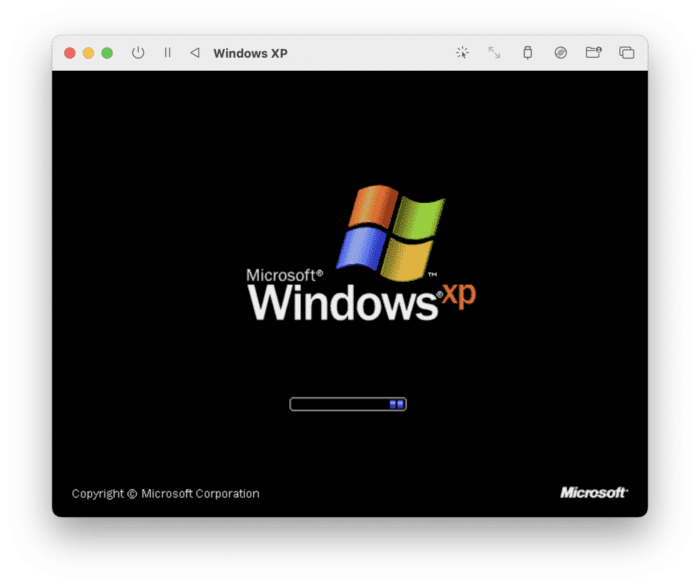The width and height of the screenshot is (700, 586).
Task: Click the green fullscreen window button
Action: point(107,53)
